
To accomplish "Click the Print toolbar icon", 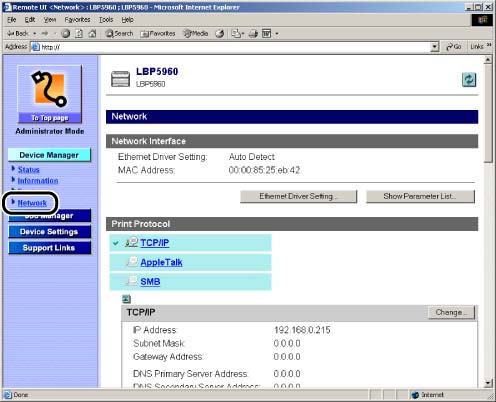I will click(253, 33).
